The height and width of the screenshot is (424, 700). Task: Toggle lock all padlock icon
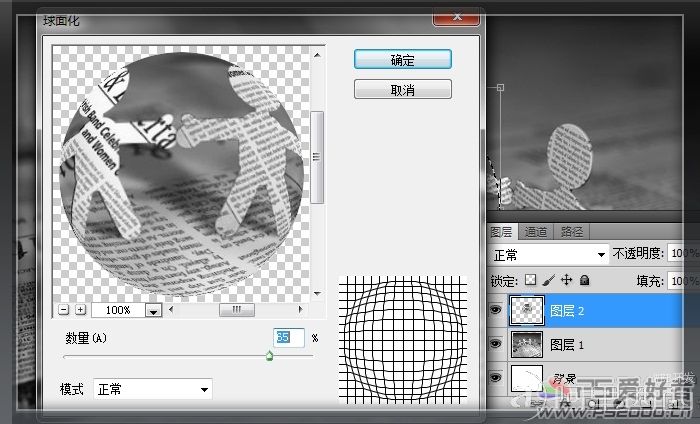pos(584,280)
